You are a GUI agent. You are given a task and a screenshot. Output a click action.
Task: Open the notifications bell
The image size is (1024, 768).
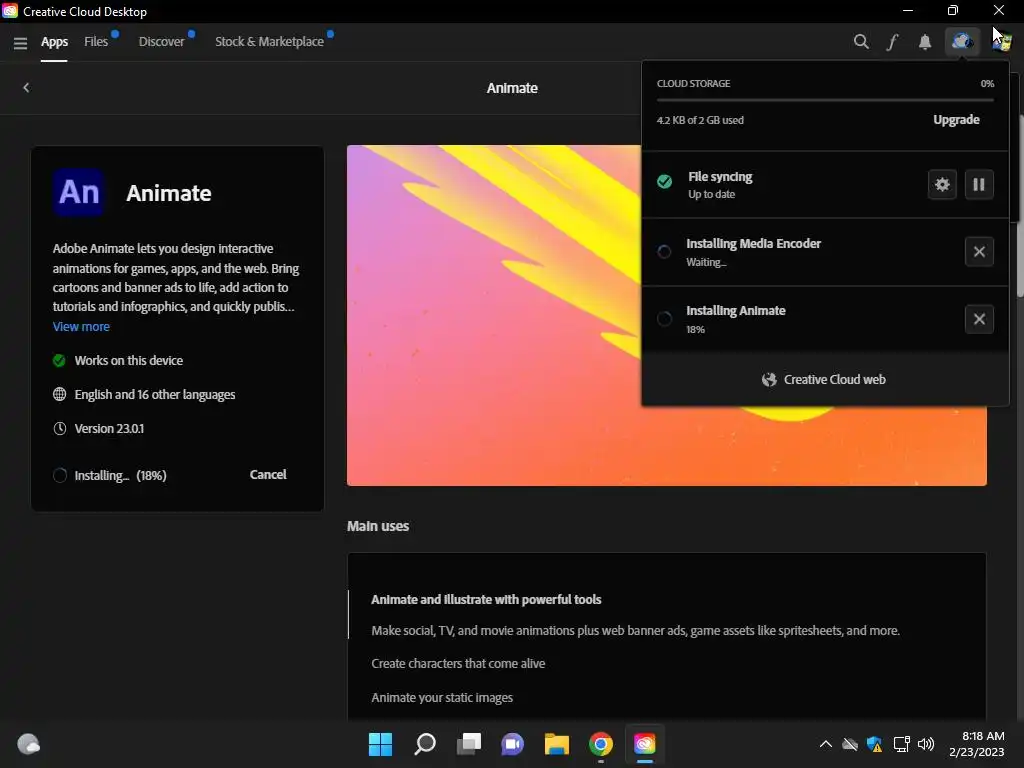pyautogui.click(x=925, y=42)
